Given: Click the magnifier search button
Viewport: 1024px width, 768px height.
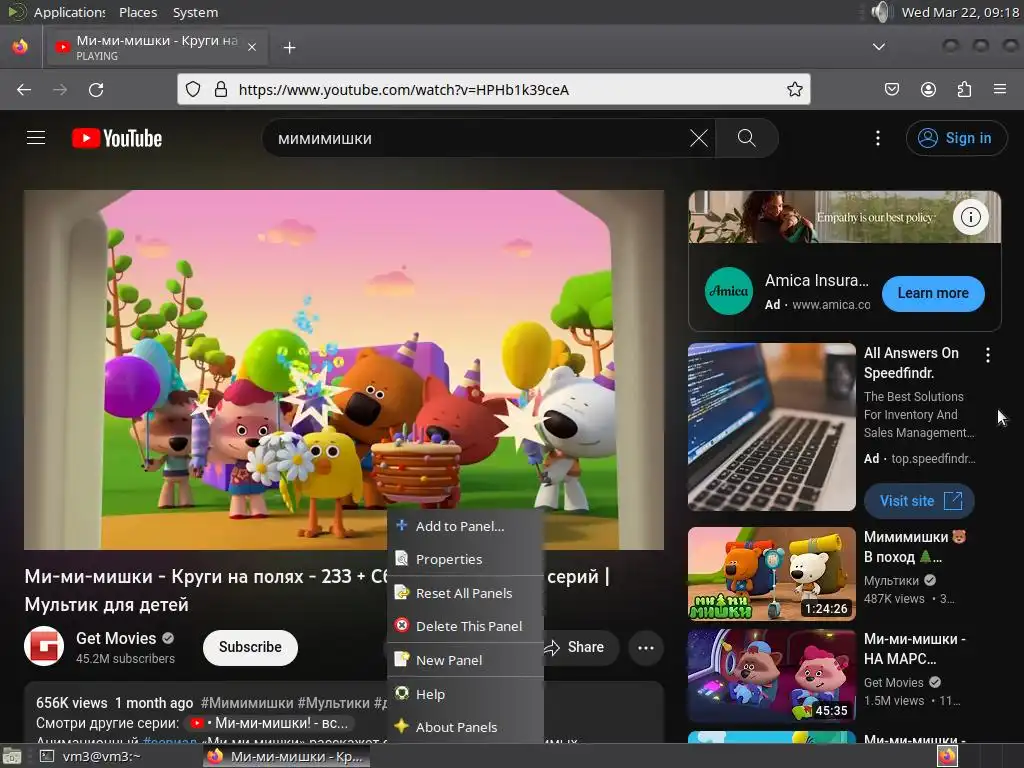Looking at the screenshot, I should tap(746, 138).
